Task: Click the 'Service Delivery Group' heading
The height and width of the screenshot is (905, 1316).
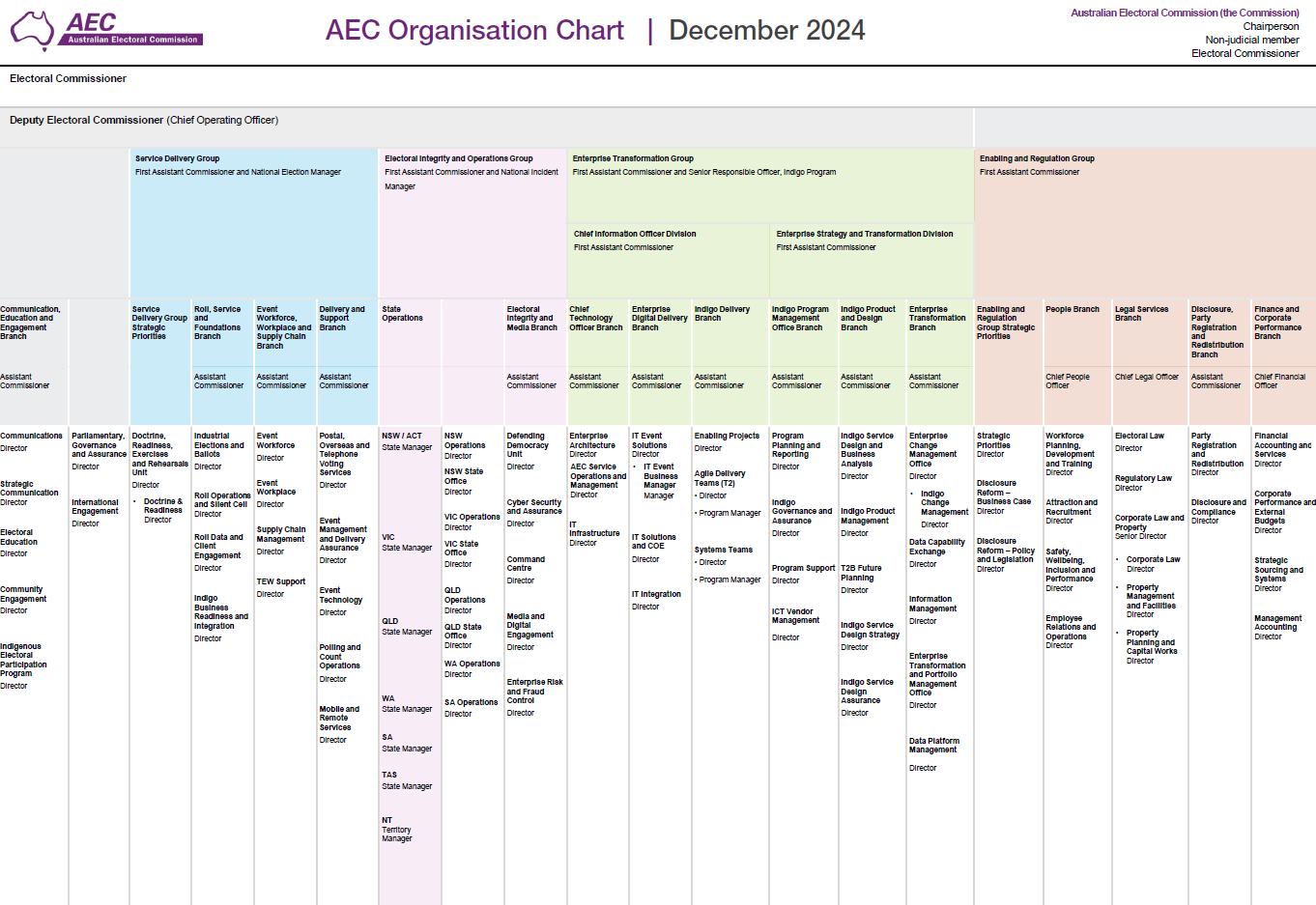Action: 177,158
